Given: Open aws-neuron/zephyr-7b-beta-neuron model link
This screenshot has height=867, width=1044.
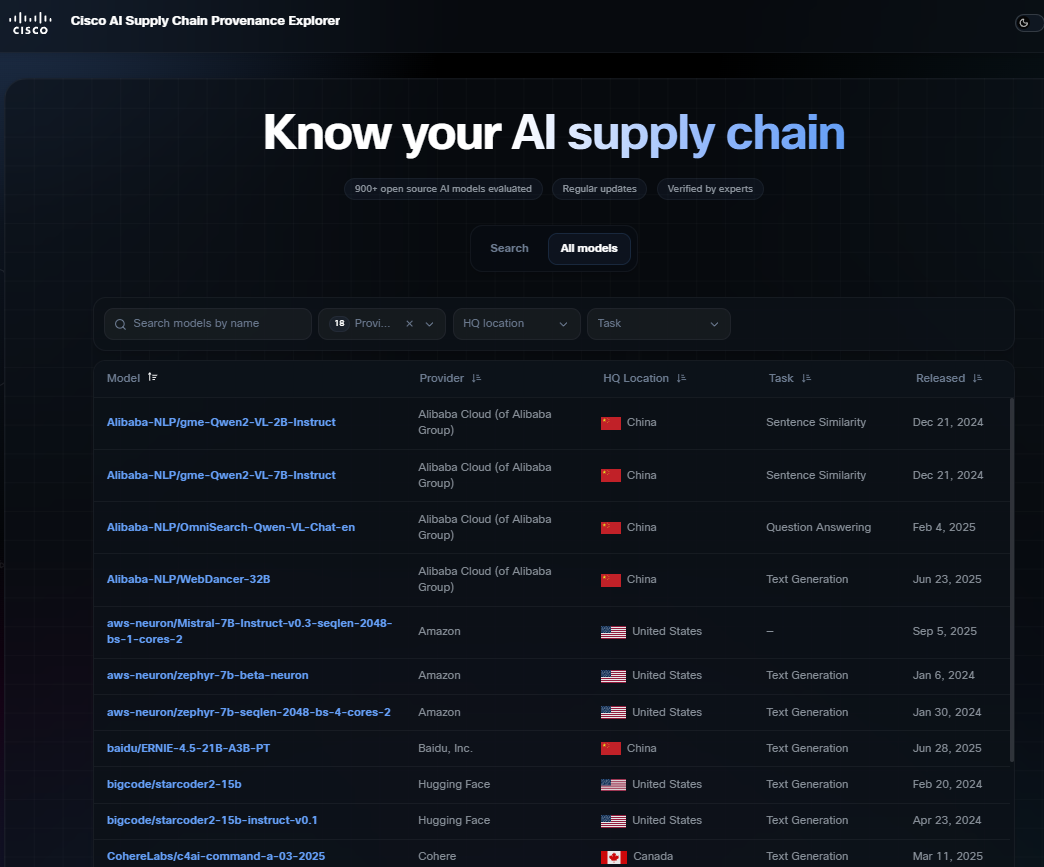Looking at the screenshot, I should point(208,675).
